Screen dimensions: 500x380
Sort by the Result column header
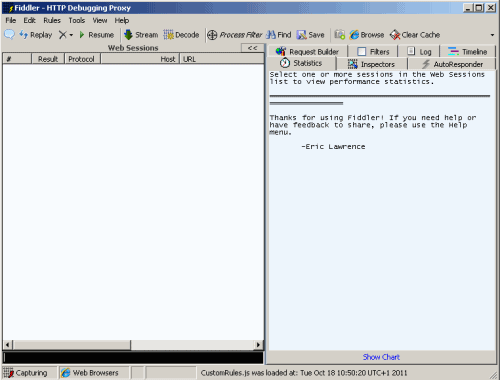(48, 59)
